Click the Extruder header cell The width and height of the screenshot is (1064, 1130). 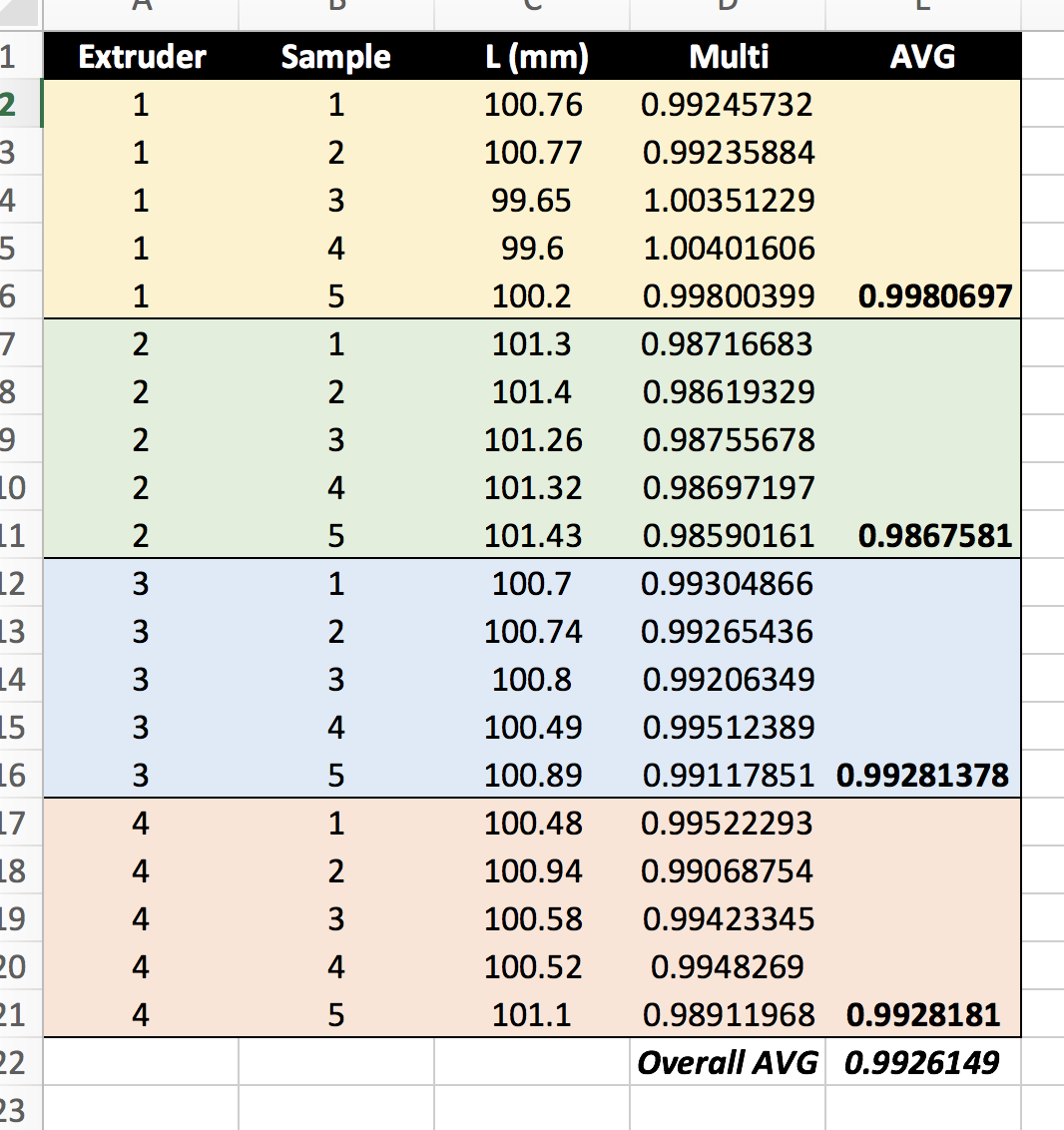pyautogui.click(x=142, y=57)
